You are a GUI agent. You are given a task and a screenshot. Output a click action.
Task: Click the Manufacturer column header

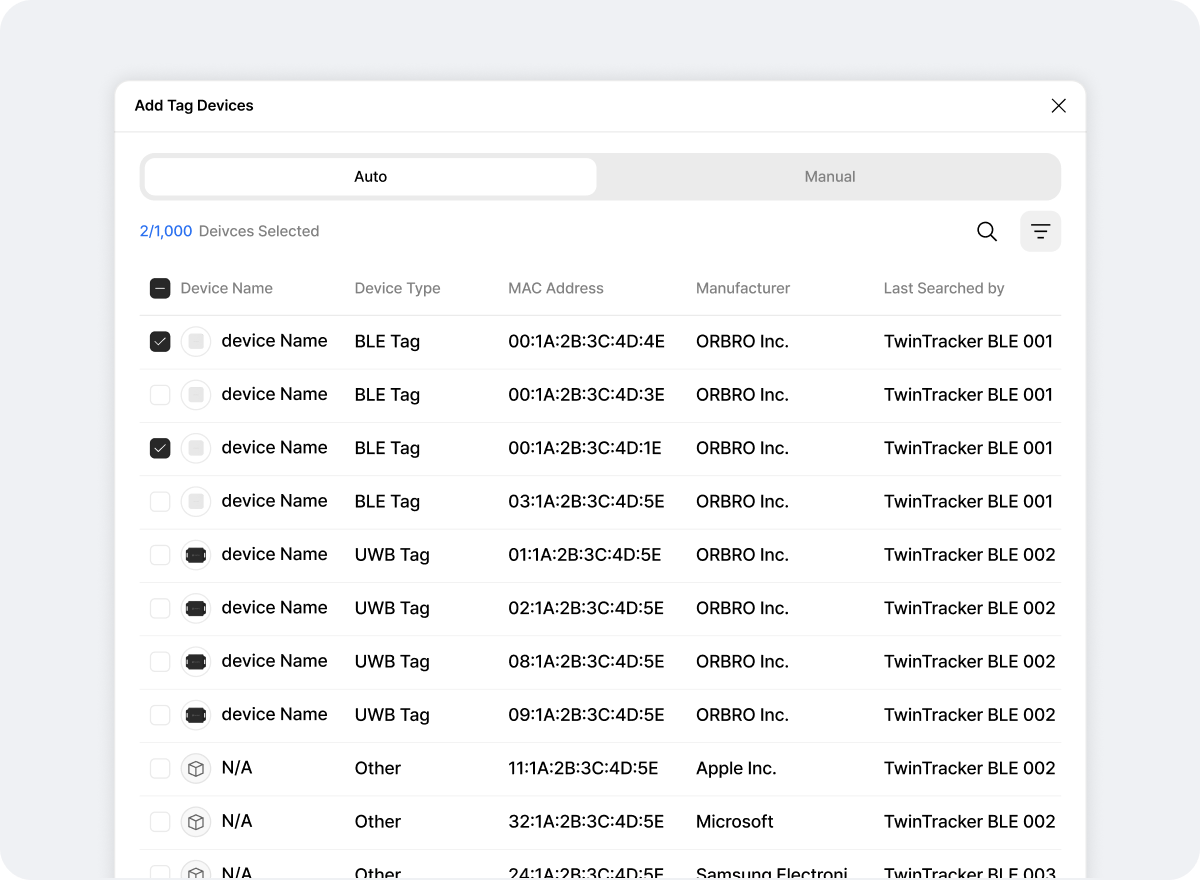tap(742, 289)
